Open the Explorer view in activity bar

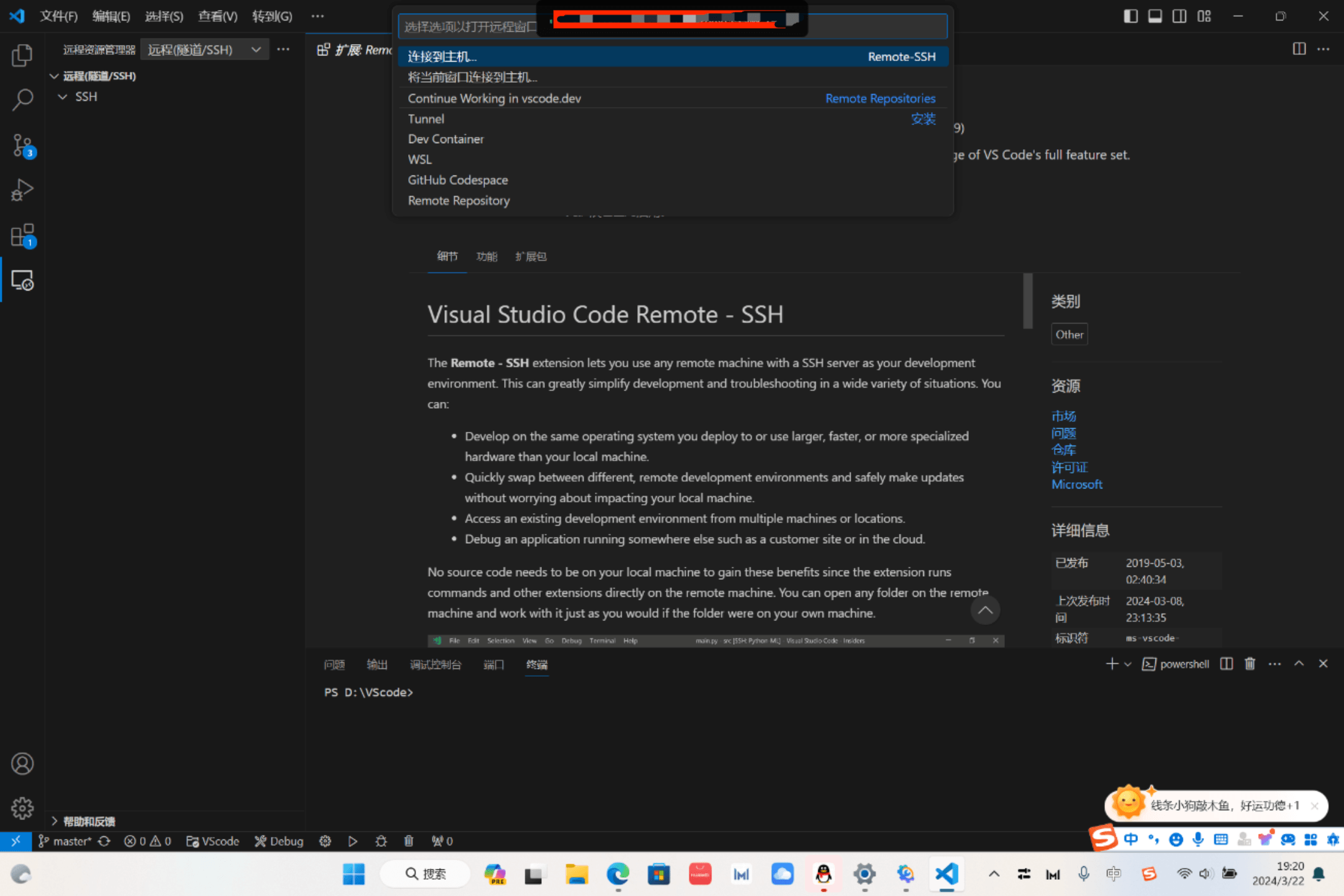(x=22, y=55)
